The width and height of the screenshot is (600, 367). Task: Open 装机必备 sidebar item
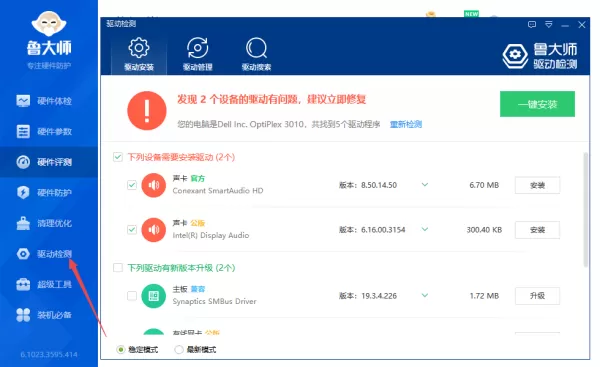pos(44,315)
